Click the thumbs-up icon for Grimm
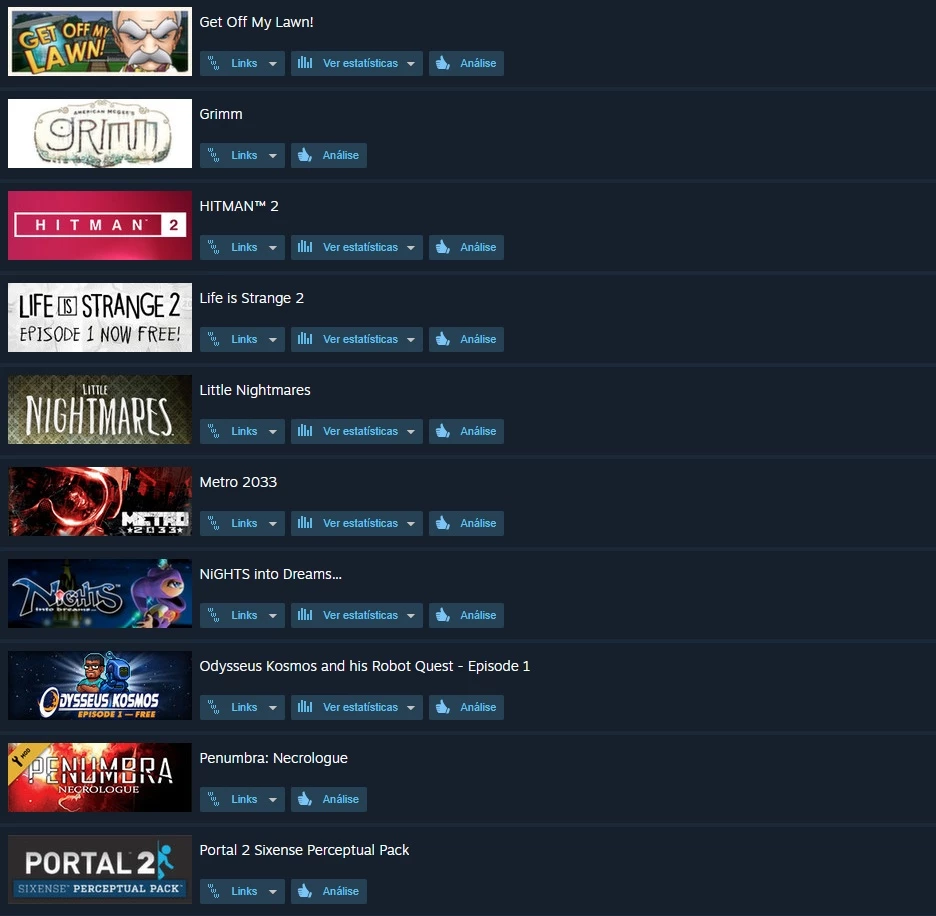Screen dimensions: 936x916 pos(305,155)
